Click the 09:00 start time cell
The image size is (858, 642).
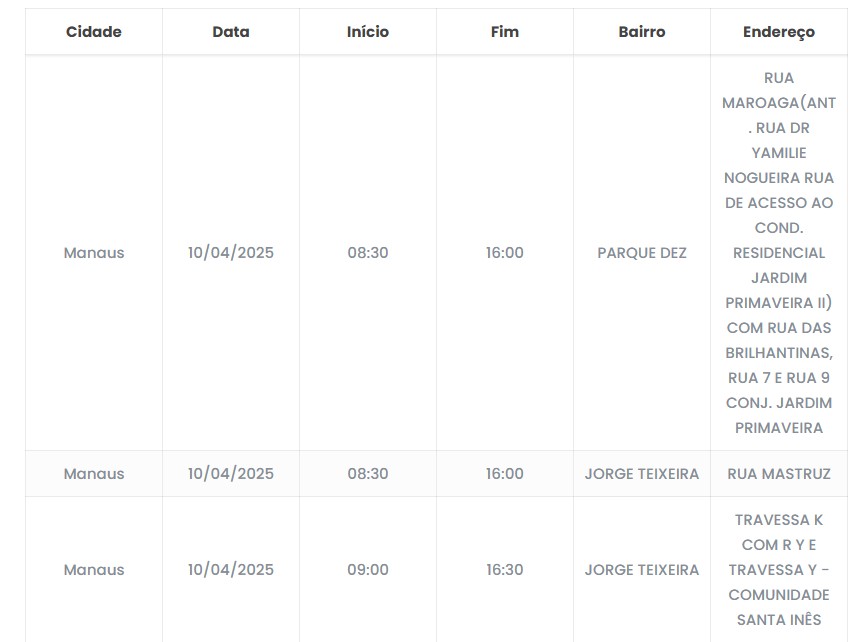[368, 570]
